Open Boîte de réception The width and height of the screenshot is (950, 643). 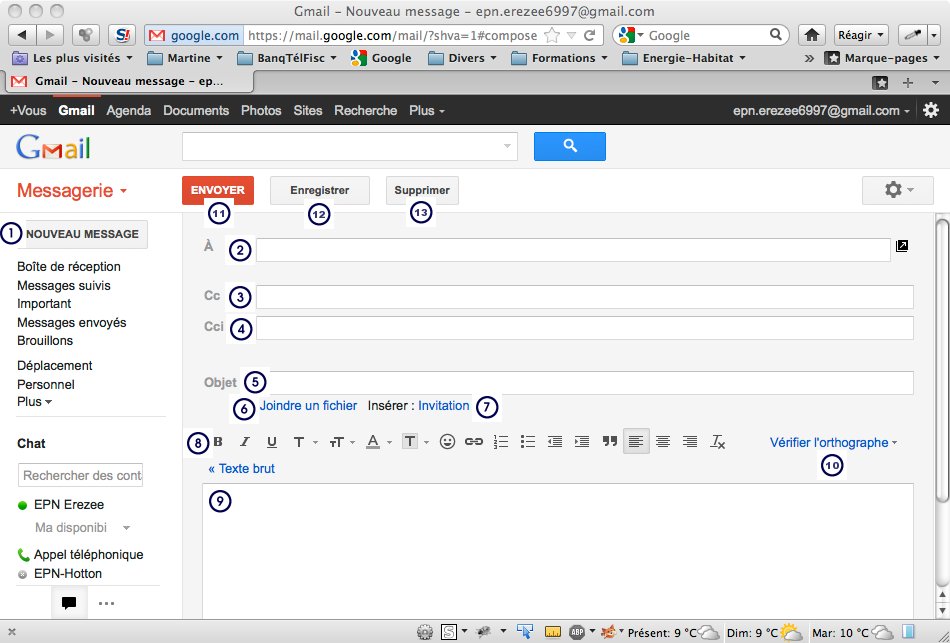[x=68, y=267]
